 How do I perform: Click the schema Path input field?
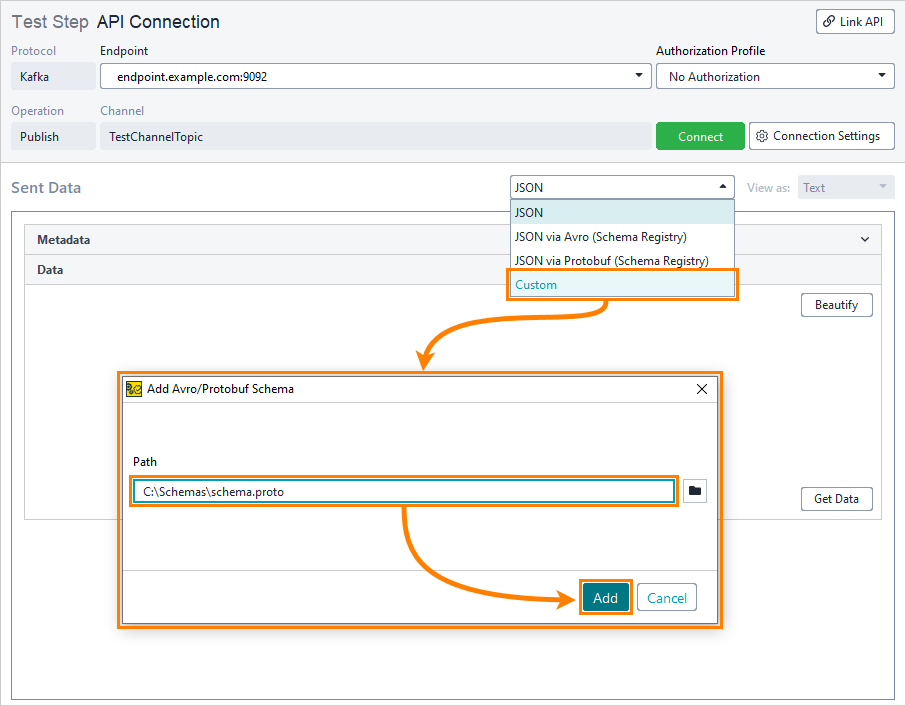(404, 491)
